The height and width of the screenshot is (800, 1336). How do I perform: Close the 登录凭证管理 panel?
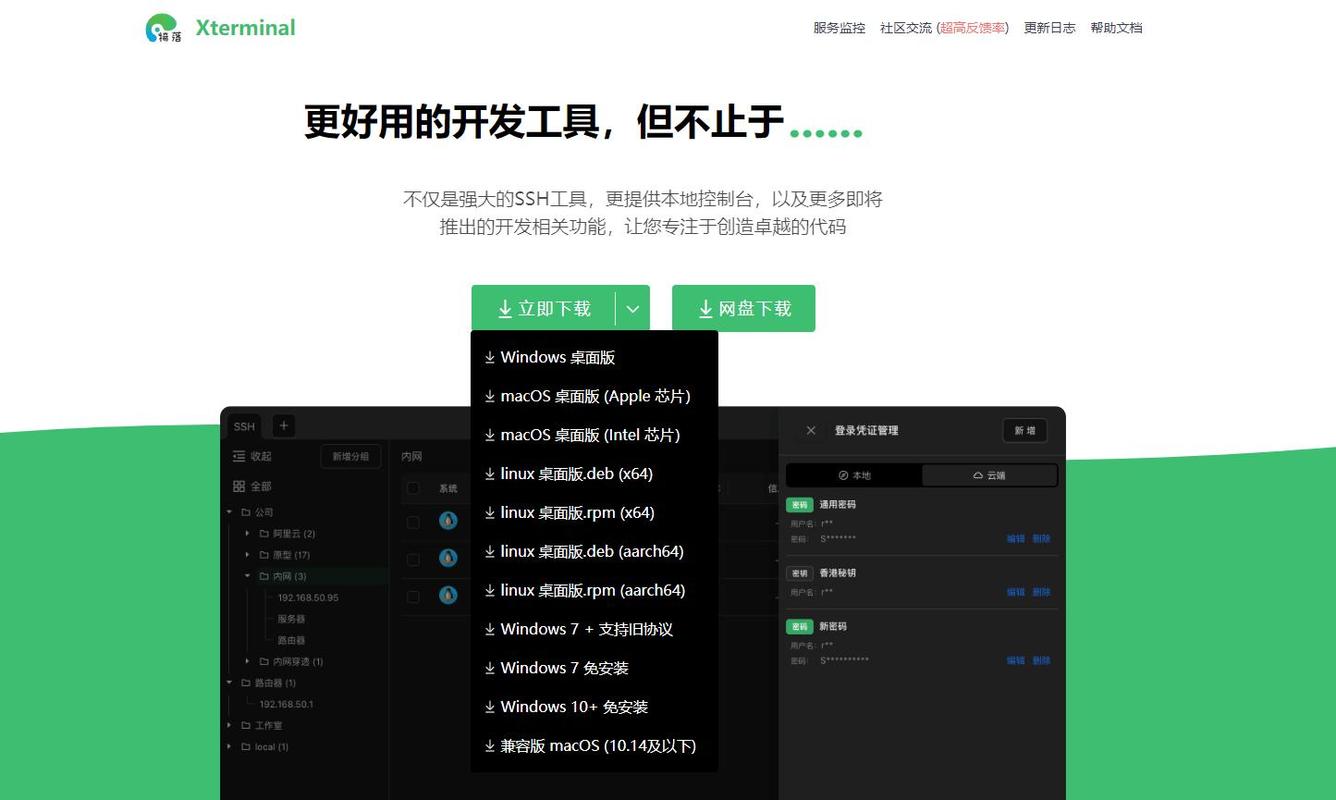coord(811,430)
